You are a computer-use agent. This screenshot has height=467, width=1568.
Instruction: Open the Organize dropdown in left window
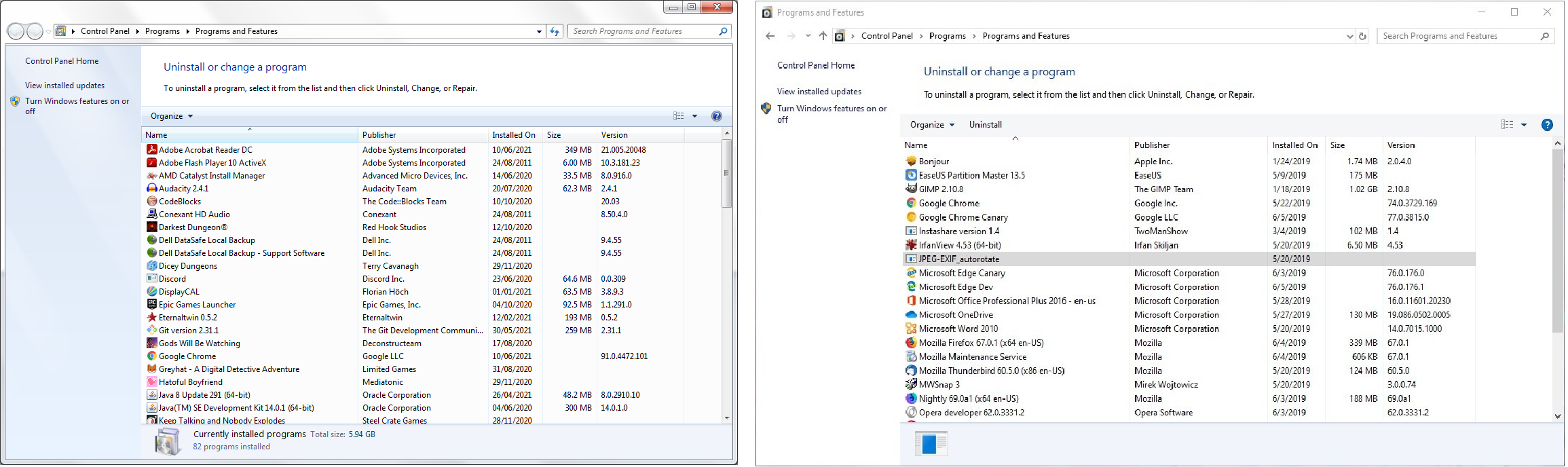(x=172, y=116)
